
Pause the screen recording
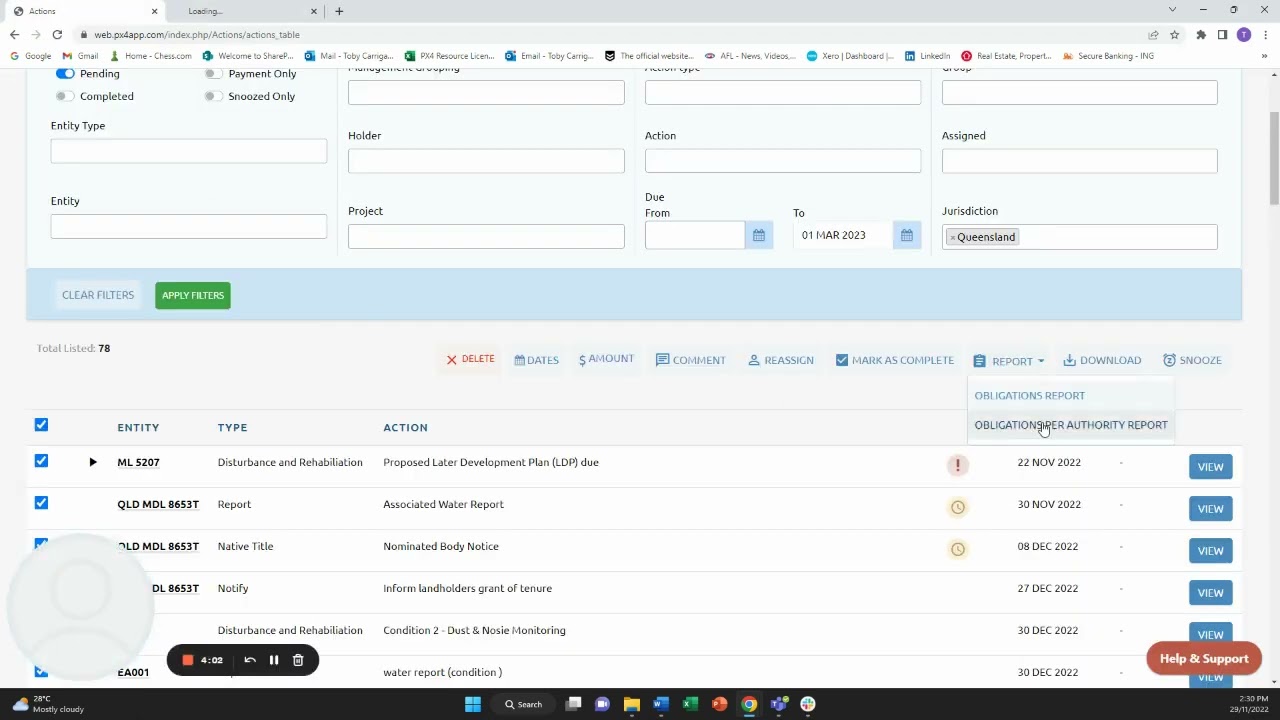point(273,660)
